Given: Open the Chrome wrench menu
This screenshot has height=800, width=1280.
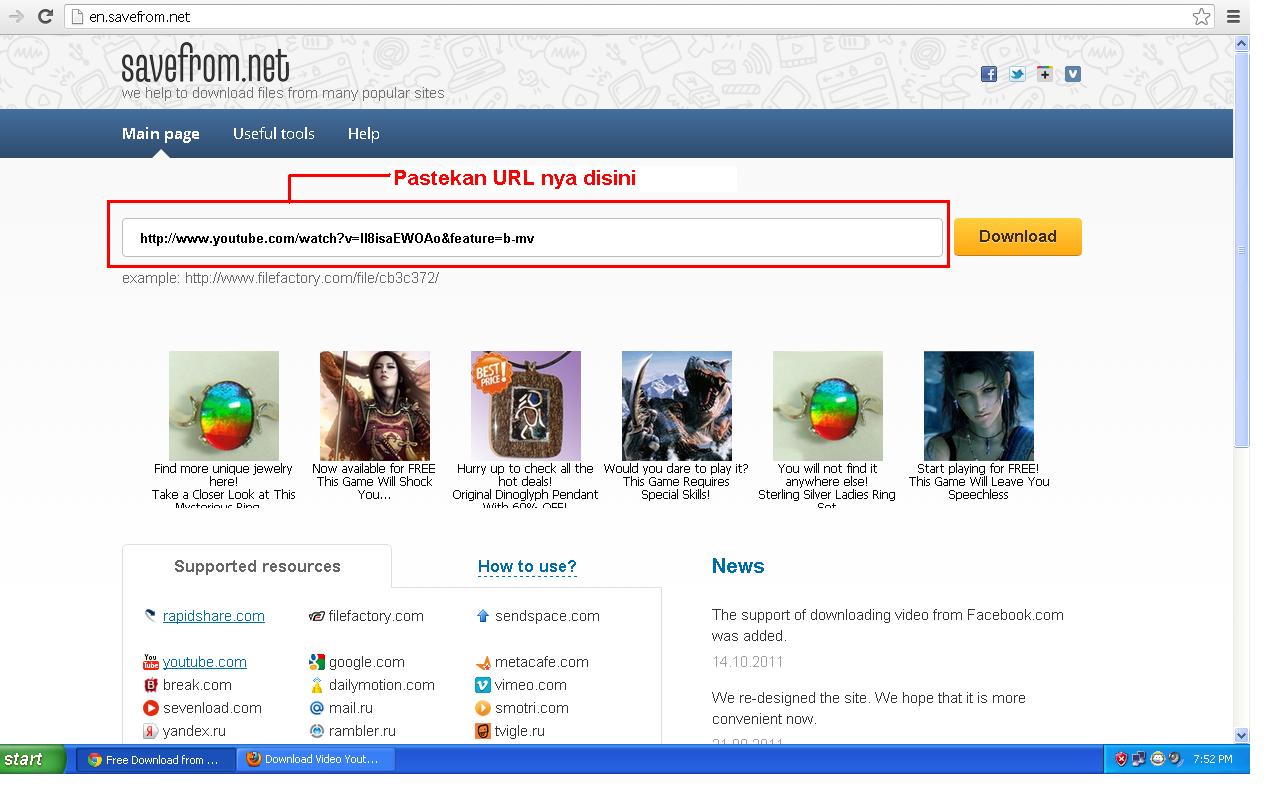Looking at the screenshot, I should [x=1235, y=17].
